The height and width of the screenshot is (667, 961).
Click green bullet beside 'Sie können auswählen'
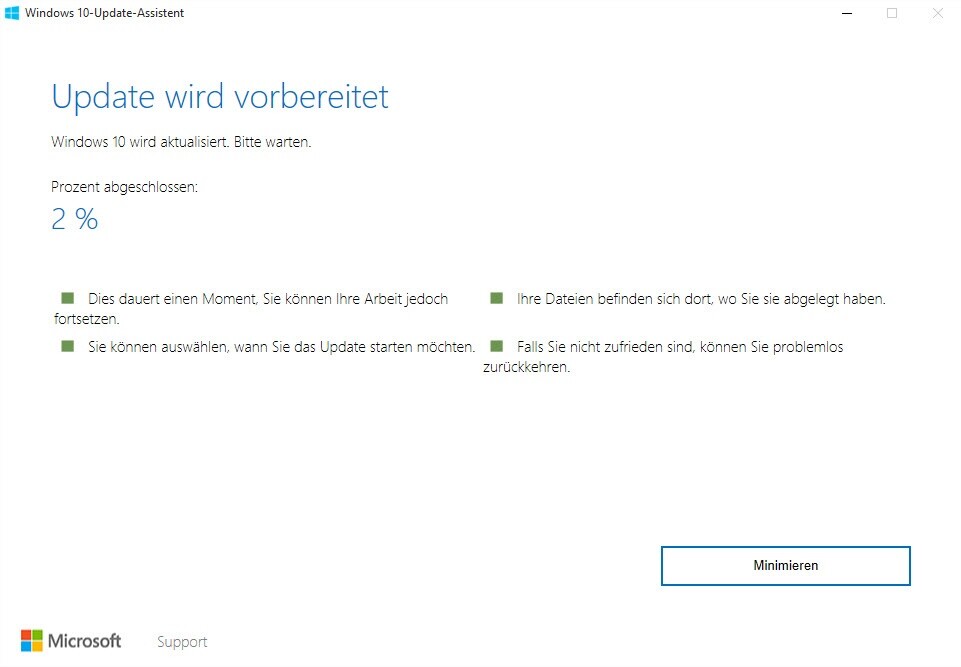(x=68, y=346)
